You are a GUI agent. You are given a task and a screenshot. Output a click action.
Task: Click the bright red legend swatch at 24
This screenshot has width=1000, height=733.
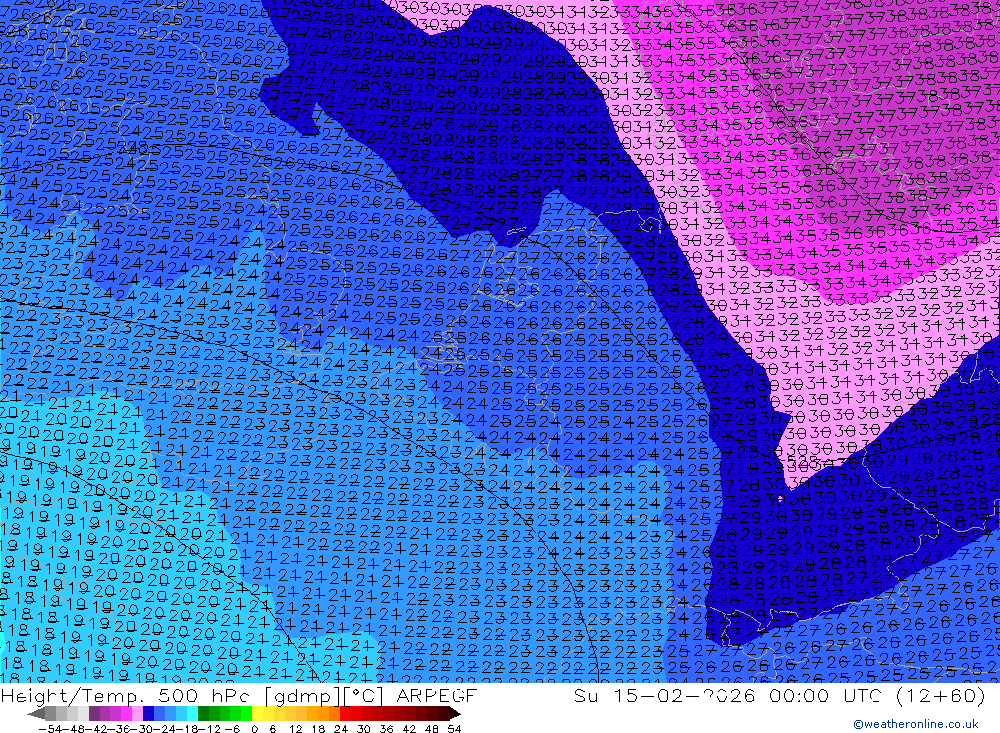pos(345,713)
